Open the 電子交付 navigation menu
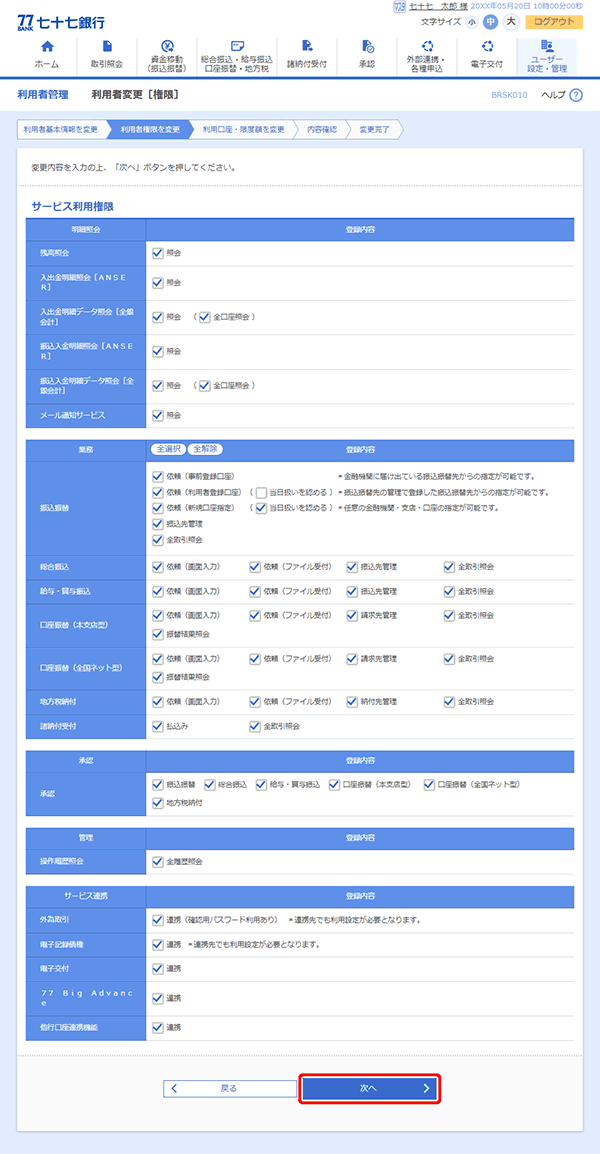The image size is (600, 1154). pyautogui.click(x=487, y=56)
